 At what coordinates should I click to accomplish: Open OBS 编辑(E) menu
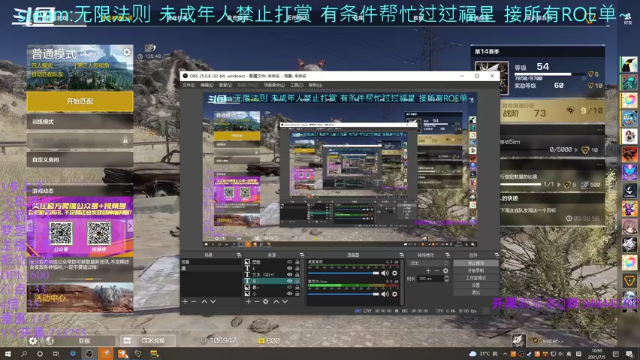(207, 85)
